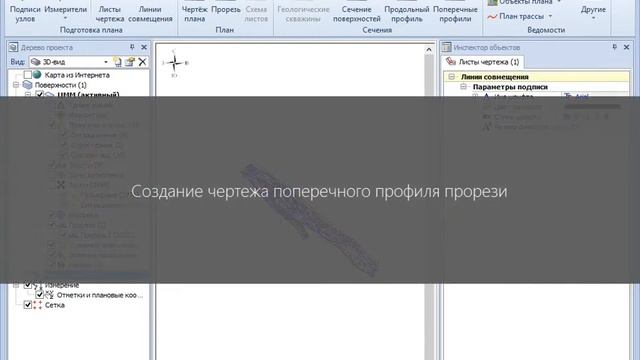Click the Инспектор объектов panel icon
The width and height of the screenshot is (640, 360).
pos(447,47)
